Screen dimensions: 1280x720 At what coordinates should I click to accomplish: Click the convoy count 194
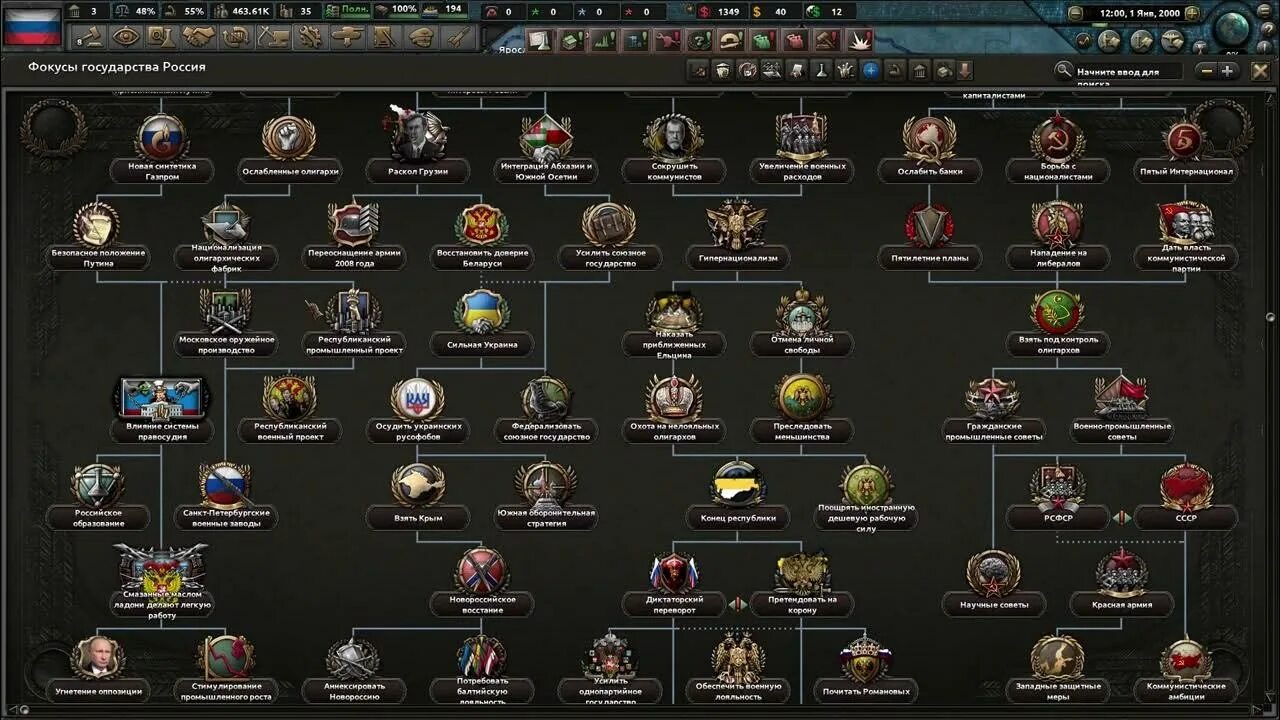[x=454, y=9]
